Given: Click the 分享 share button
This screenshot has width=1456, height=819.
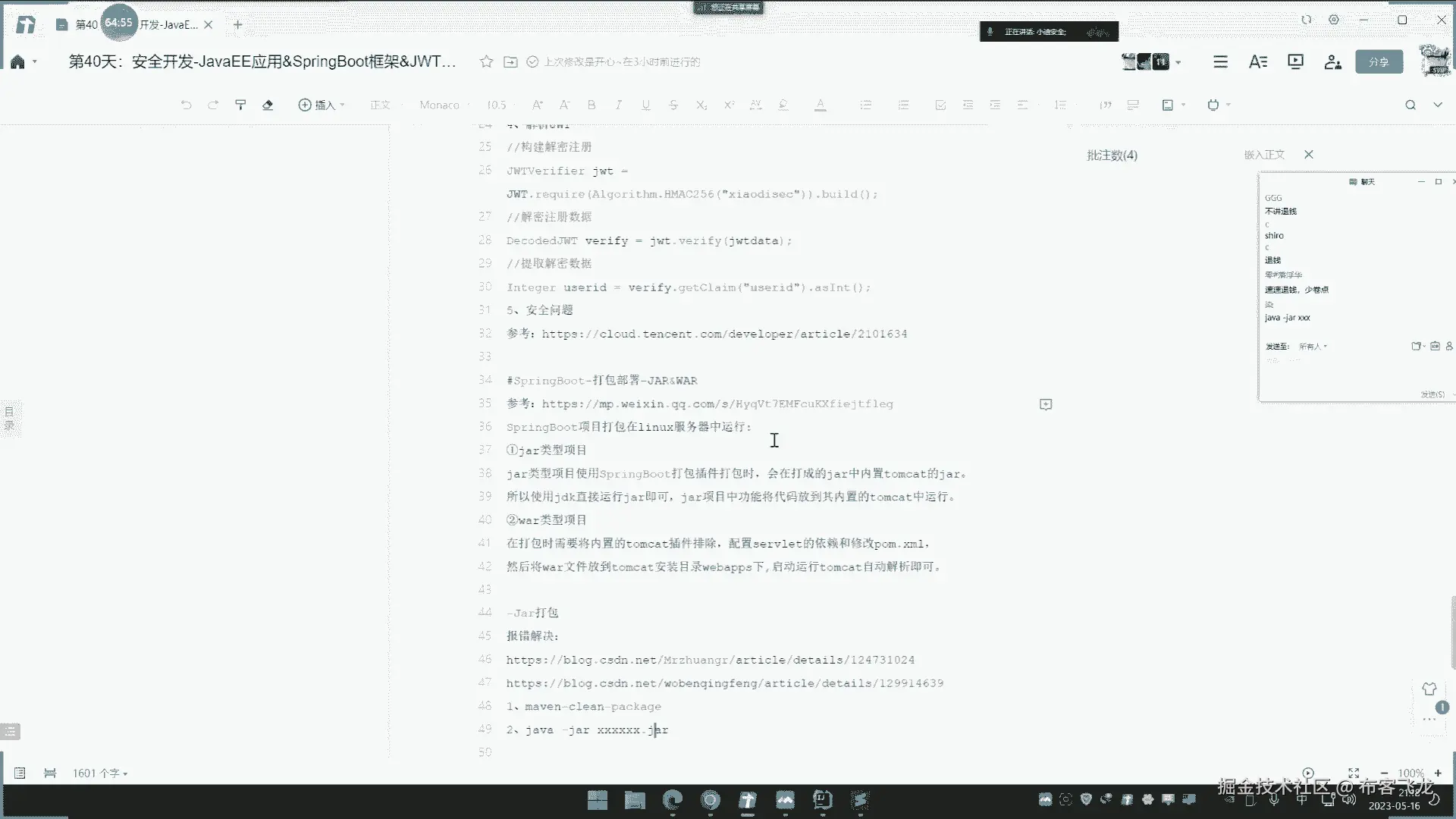Looking at the screenshot, I should pyautogui.click(x=1379, y=61).
